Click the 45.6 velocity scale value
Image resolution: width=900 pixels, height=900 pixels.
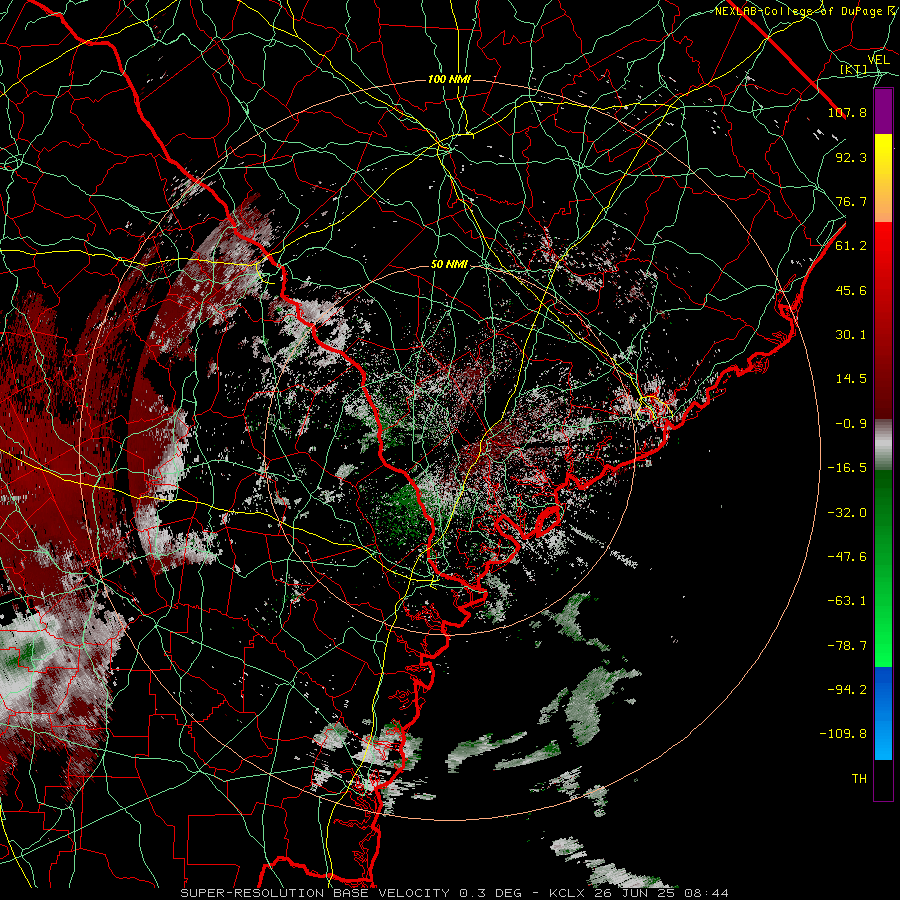[x=851, y=290]
